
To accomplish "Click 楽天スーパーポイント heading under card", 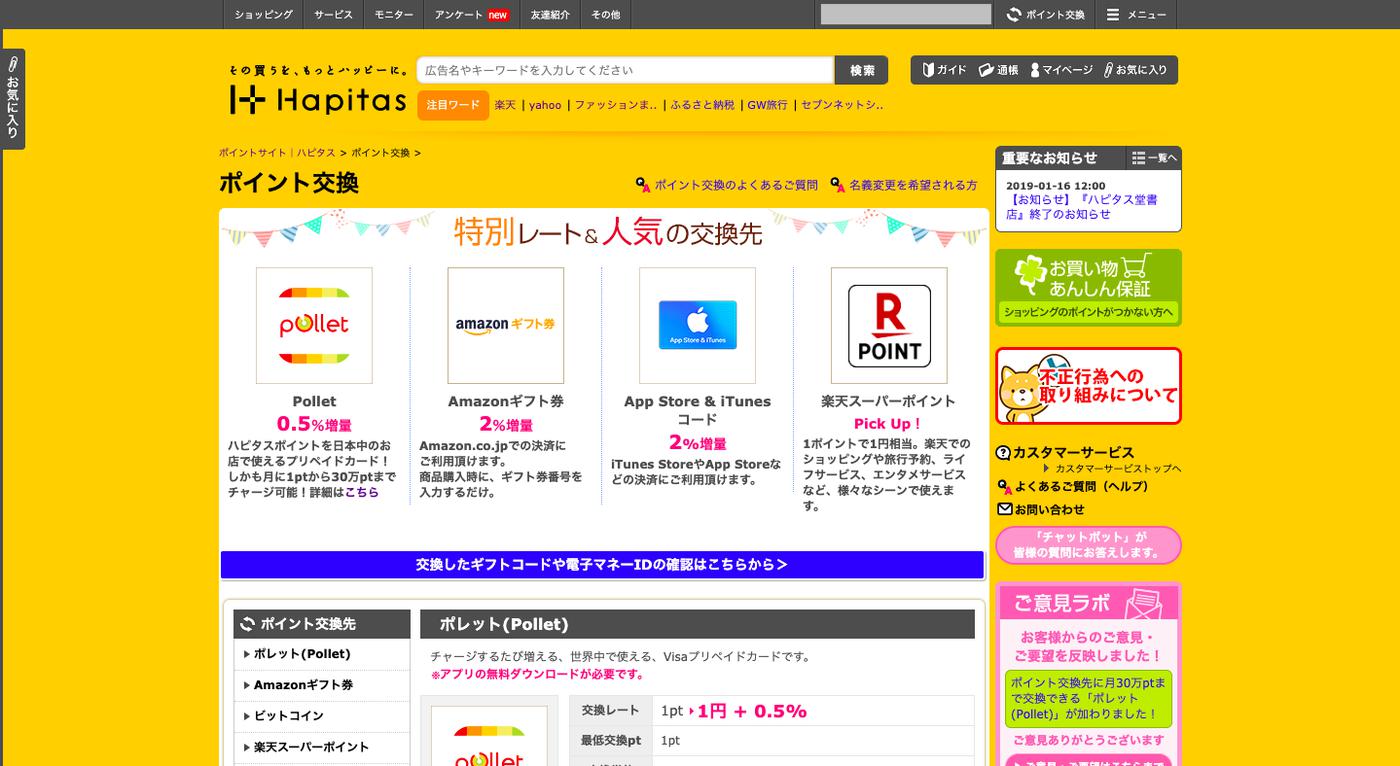I will coord(888,402).
